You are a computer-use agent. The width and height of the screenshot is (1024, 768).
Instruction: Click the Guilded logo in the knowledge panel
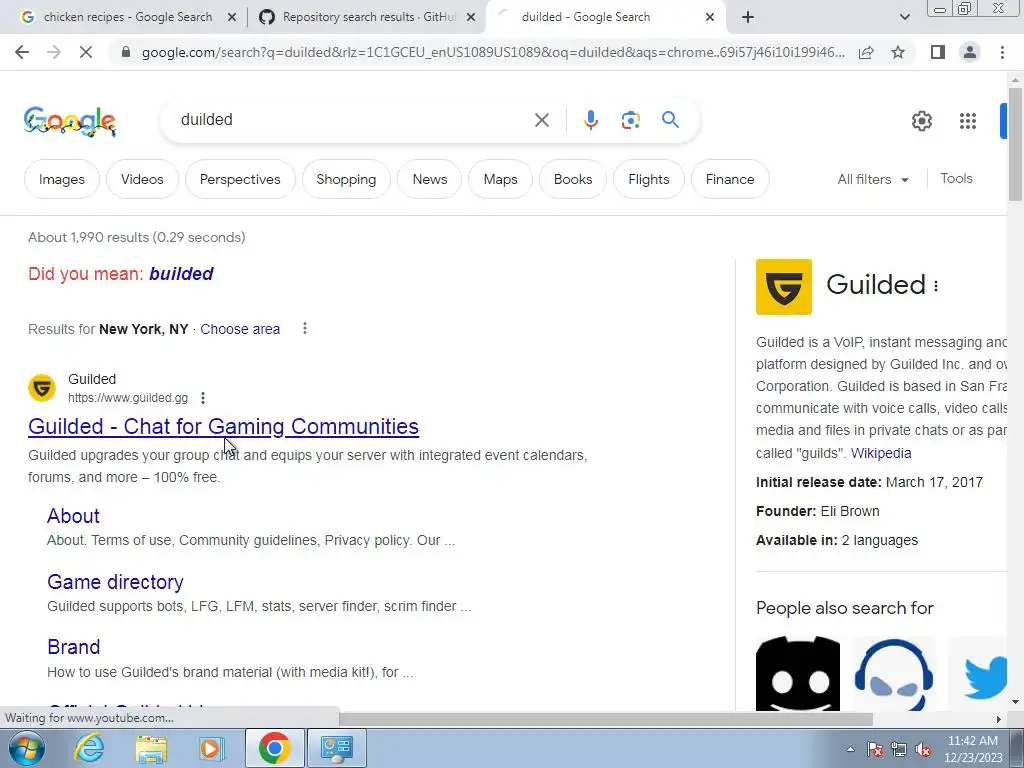point(784,287)
